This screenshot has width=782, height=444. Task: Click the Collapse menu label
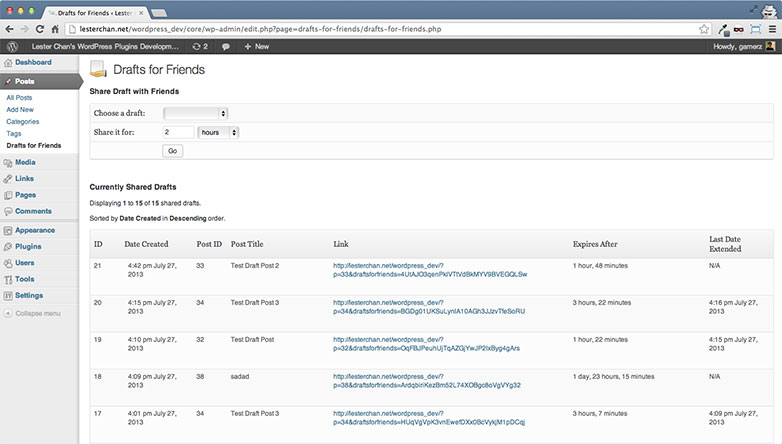click(38, 313)
